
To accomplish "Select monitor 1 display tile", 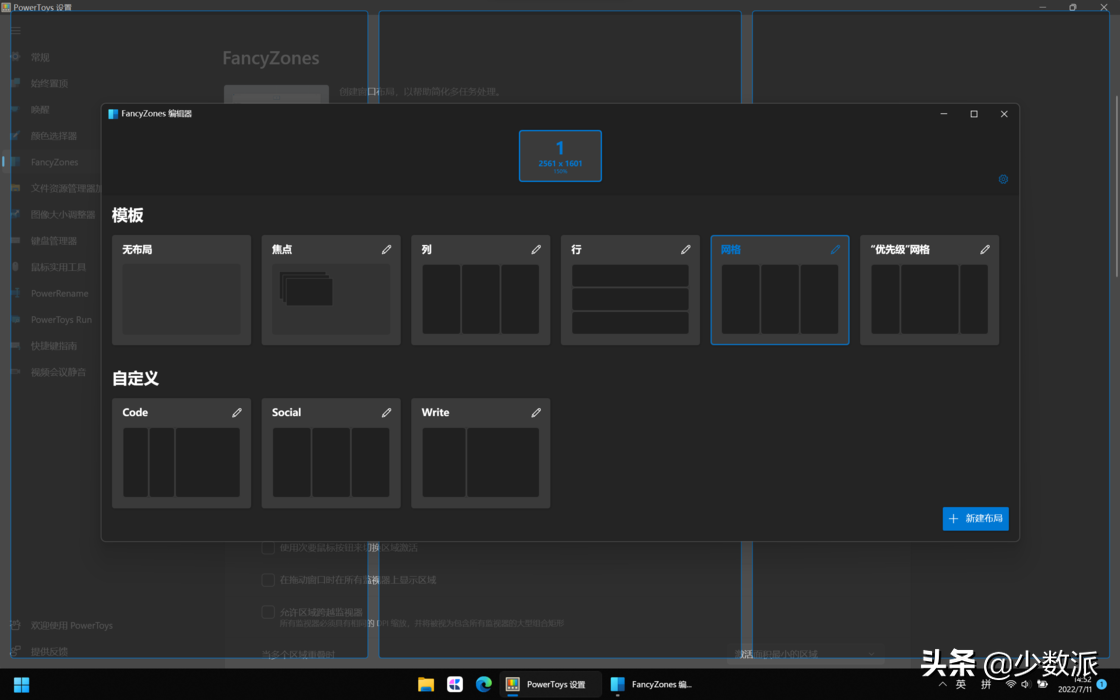I will click(560, 156).
